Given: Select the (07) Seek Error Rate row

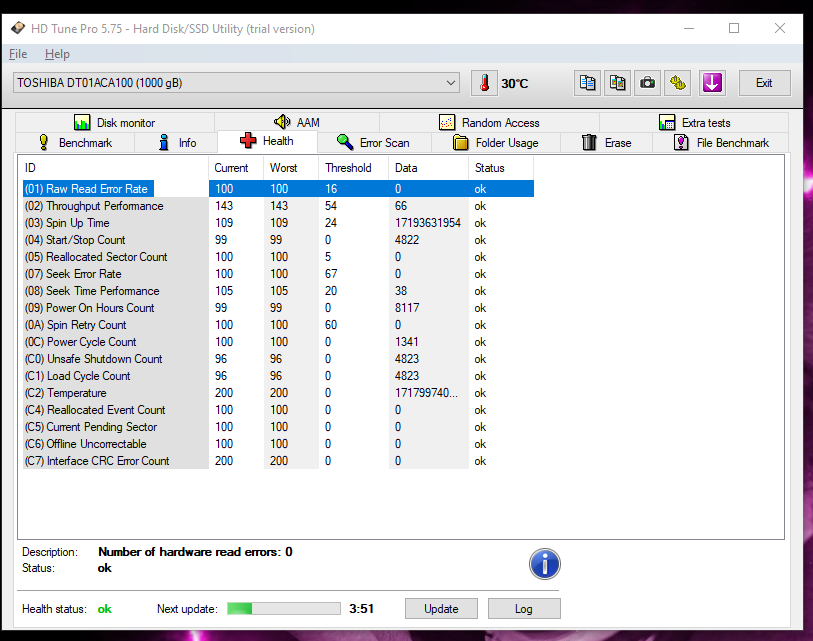Looking at the screenshot, I should [x=278, y=274].
